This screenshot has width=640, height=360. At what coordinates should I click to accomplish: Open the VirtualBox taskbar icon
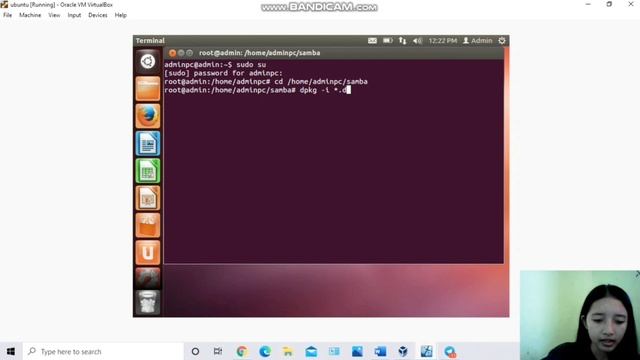pyautogui.click(x=403, y=351)
